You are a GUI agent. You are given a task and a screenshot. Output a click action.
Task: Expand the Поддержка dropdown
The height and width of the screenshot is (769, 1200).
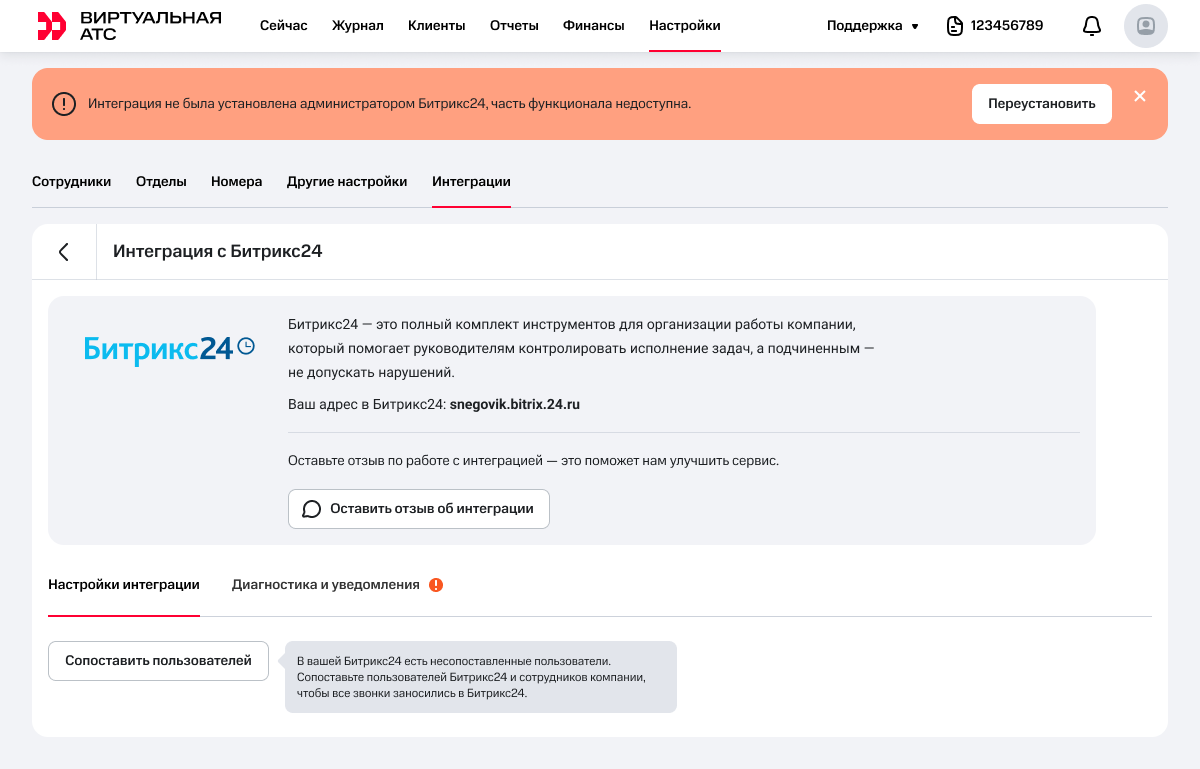coord(872,26)
